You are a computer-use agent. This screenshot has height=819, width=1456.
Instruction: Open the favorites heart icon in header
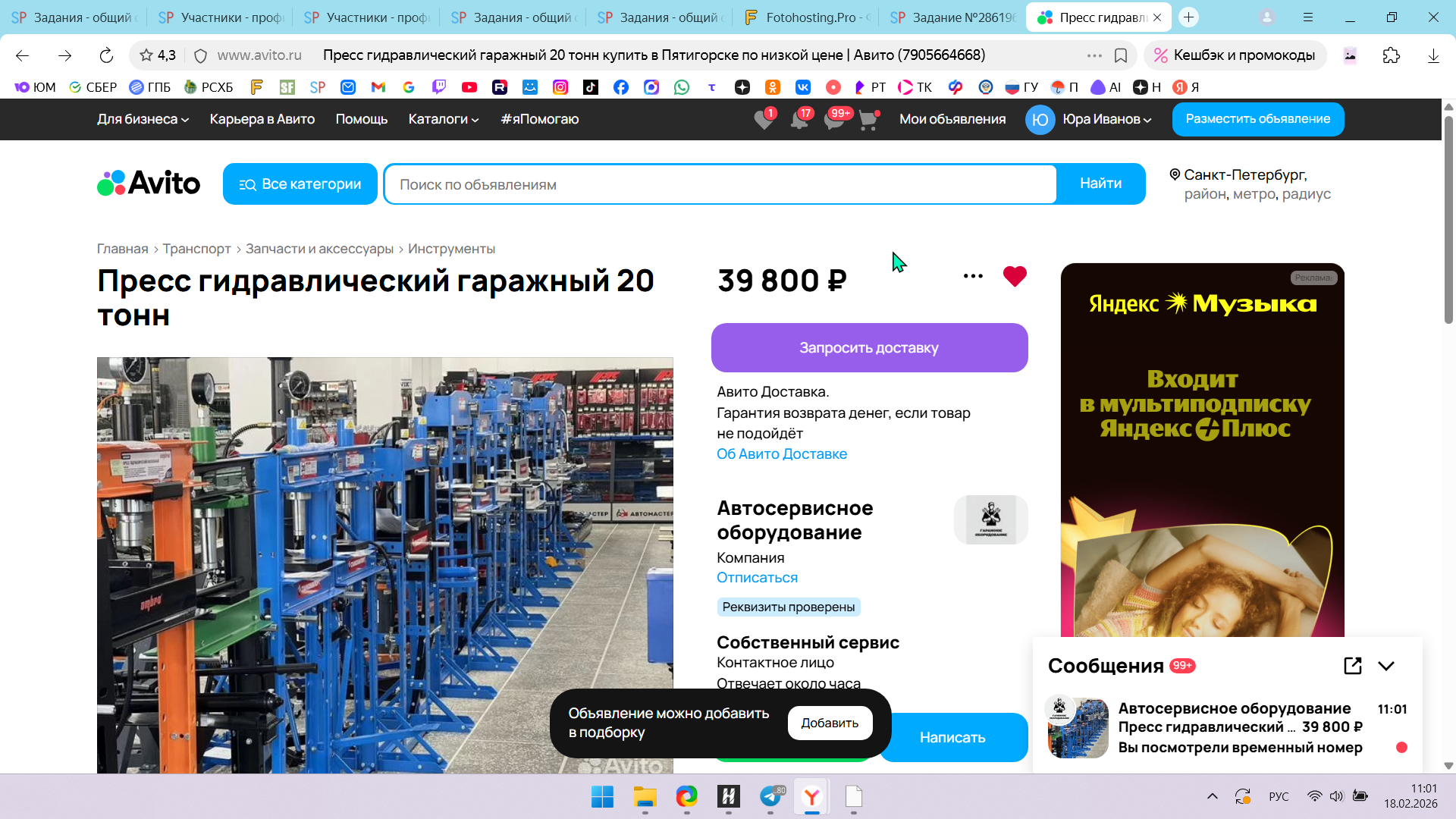(764, 120)
